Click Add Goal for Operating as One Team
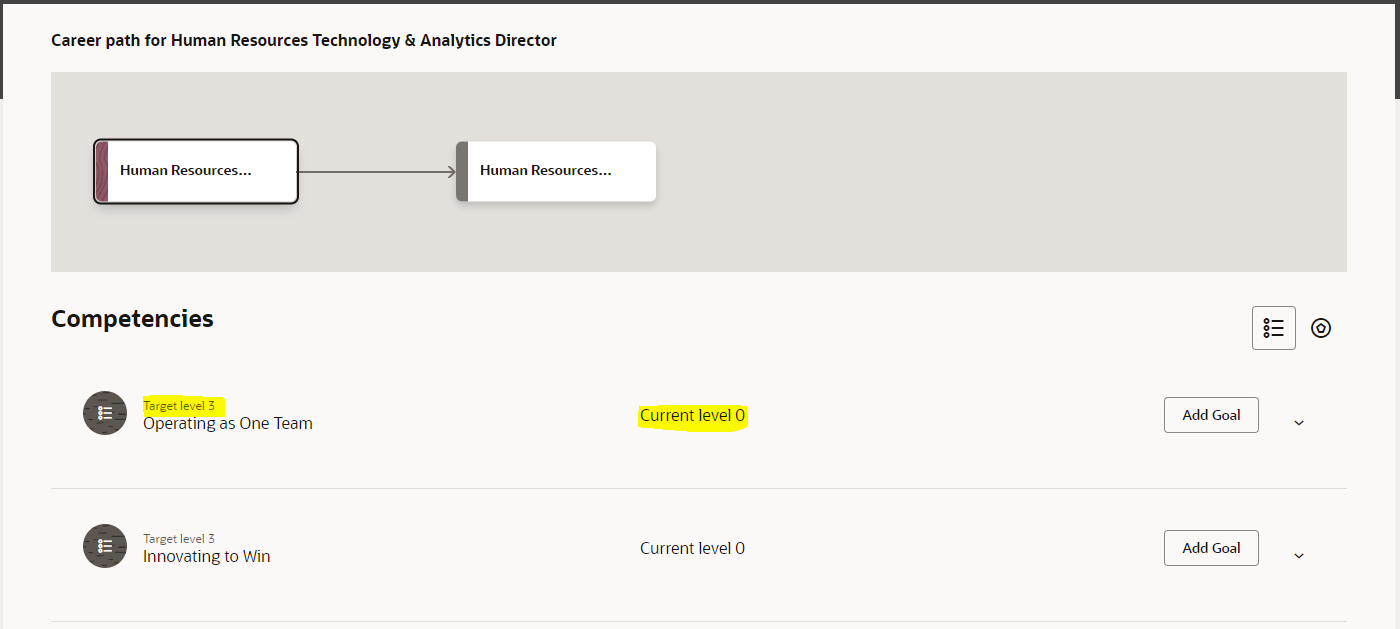The image size is (1400, 629). click(1211, 414)
